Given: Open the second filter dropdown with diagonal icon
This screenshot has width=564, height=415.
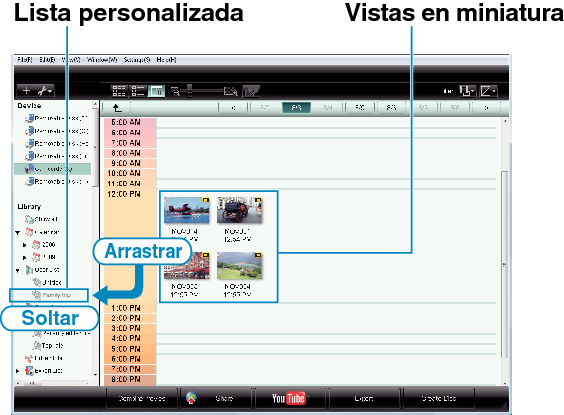Looking at the screenshot, I should [488, 91].
